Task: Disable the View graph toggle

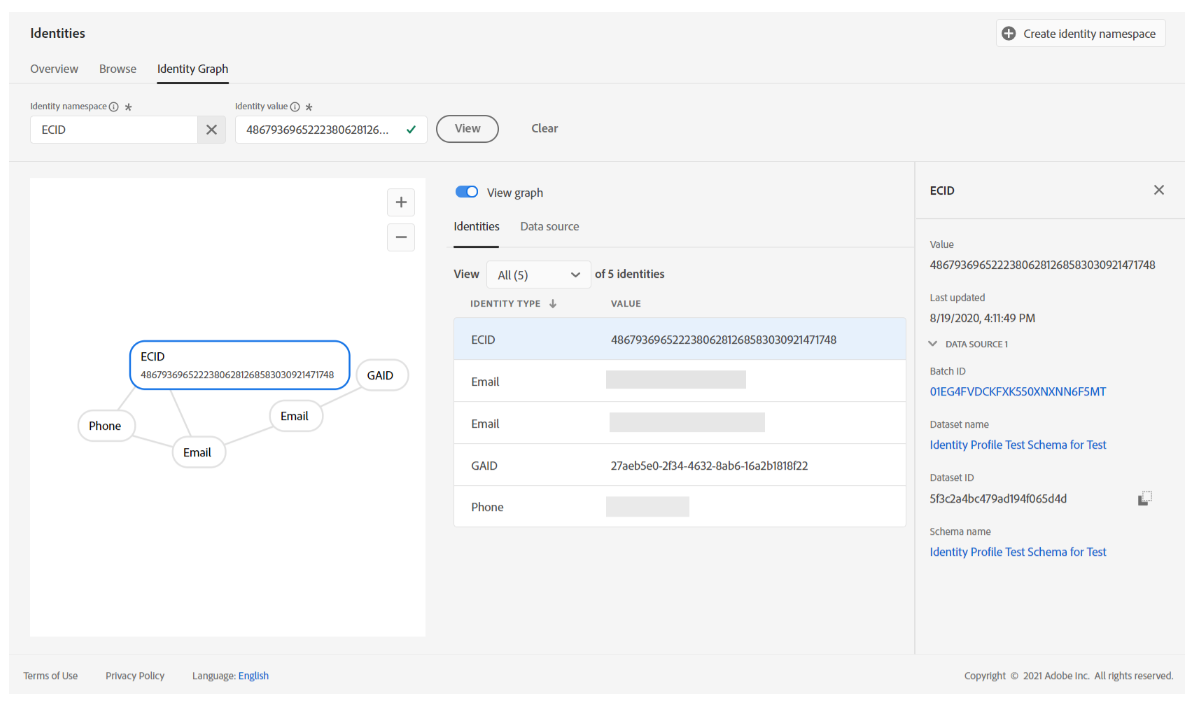Action: (x=465, y=191)
